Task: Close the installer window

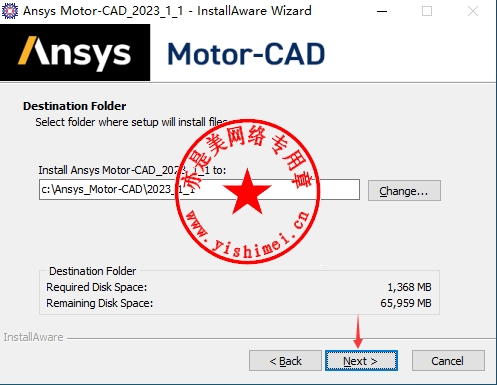Action: pos(473,11)
